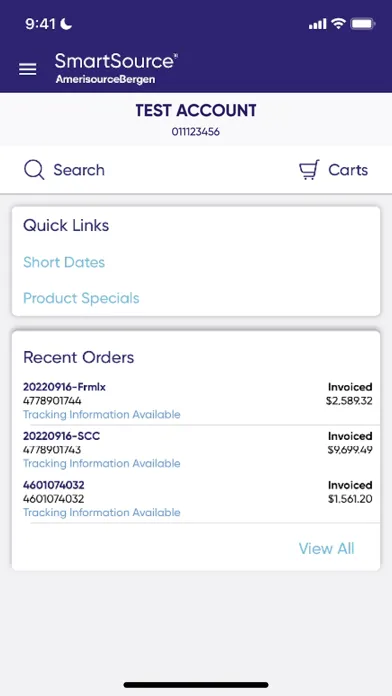
Task: Open the Short Dates quick link
Action: (64, 262)
